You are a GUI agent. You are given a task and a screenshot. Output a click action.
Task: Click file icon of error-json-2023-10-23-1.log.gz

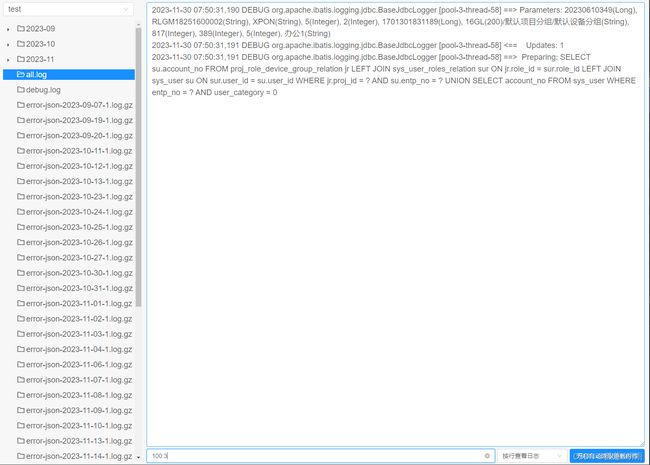[21, 196]
